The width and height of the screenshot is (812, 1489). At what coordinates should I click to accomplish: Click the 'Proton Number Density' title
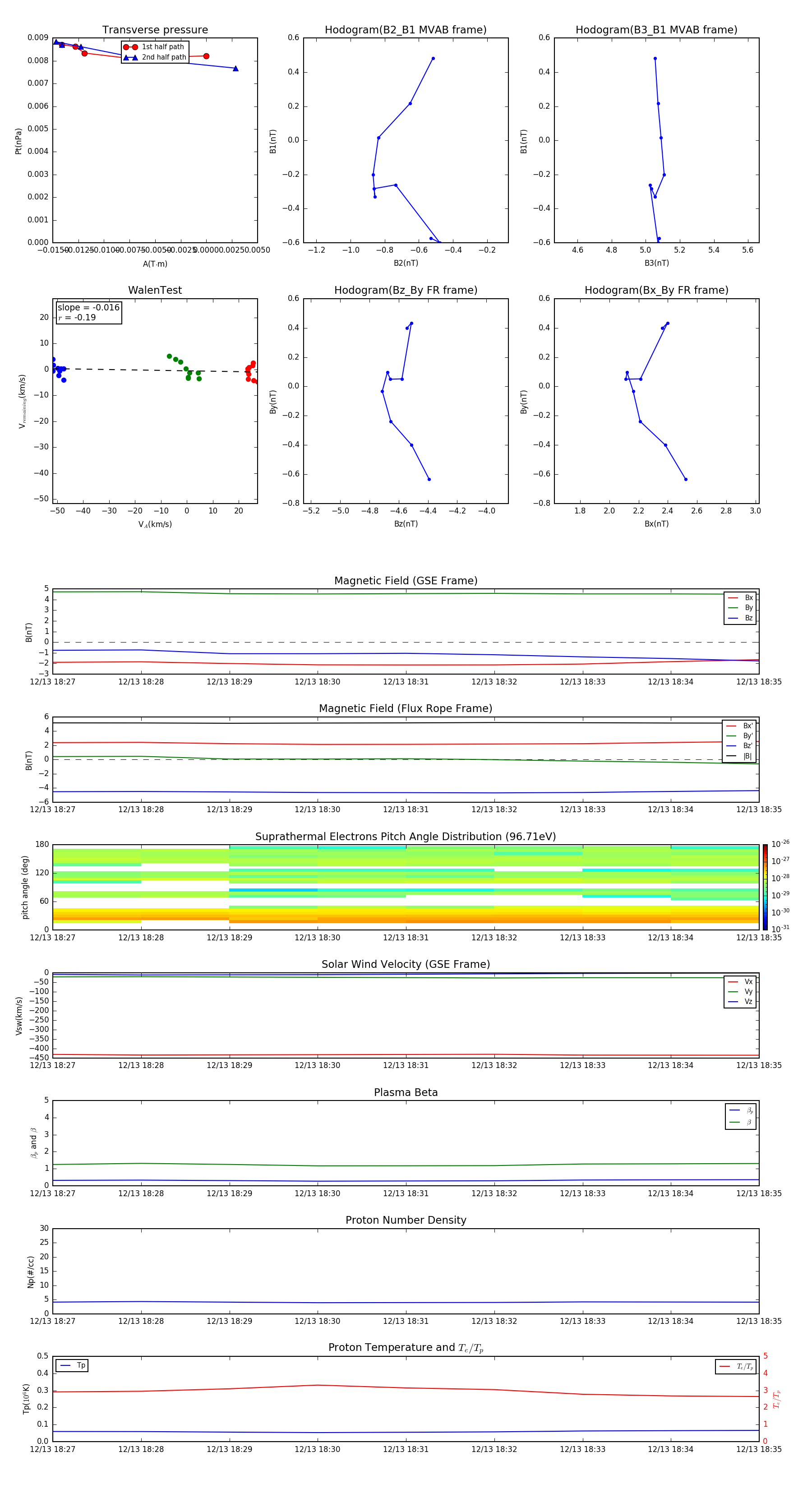coord(406,1220)
